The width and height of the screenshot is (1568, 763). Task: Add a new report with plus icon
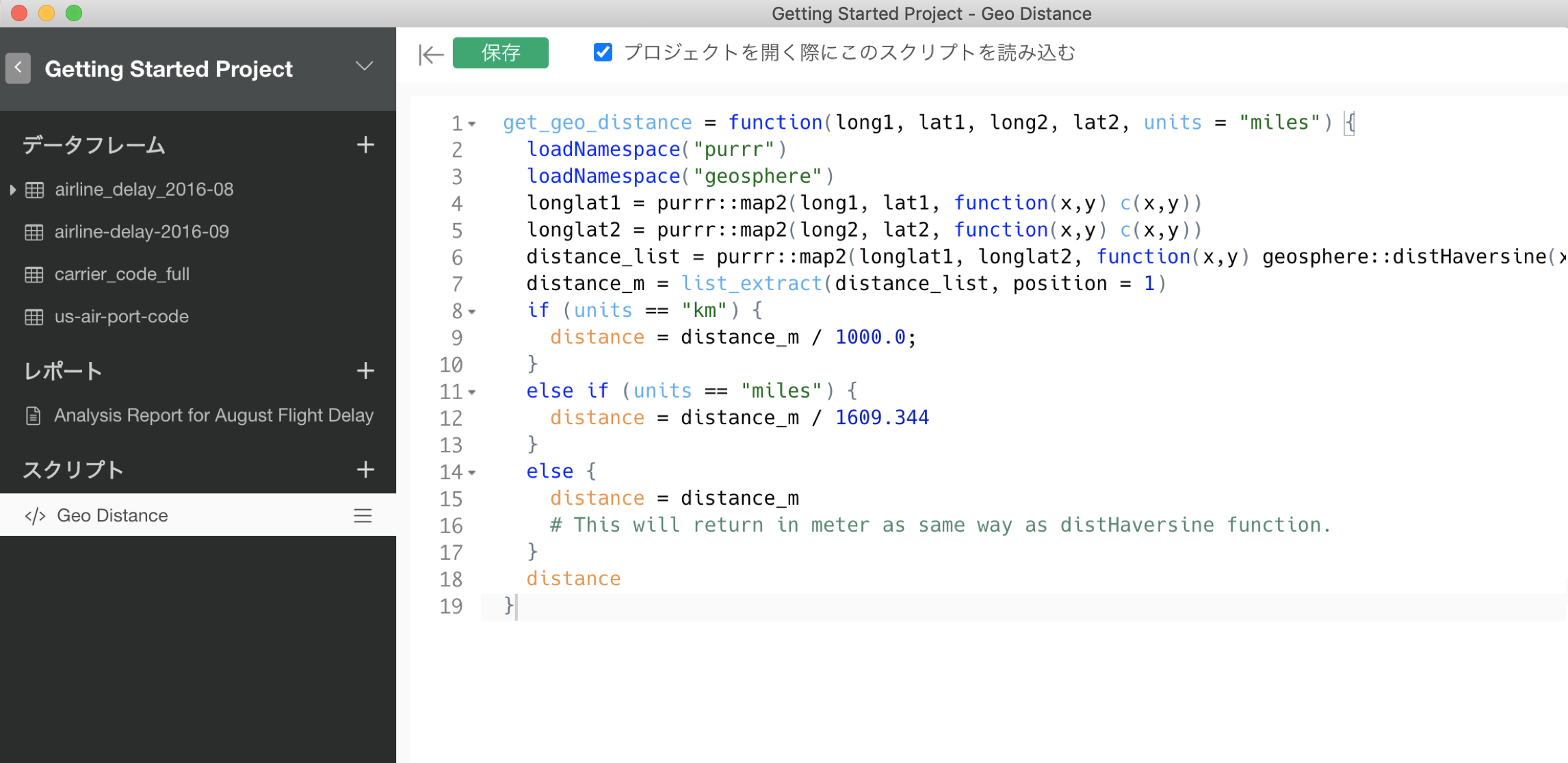tap(365, 371)
